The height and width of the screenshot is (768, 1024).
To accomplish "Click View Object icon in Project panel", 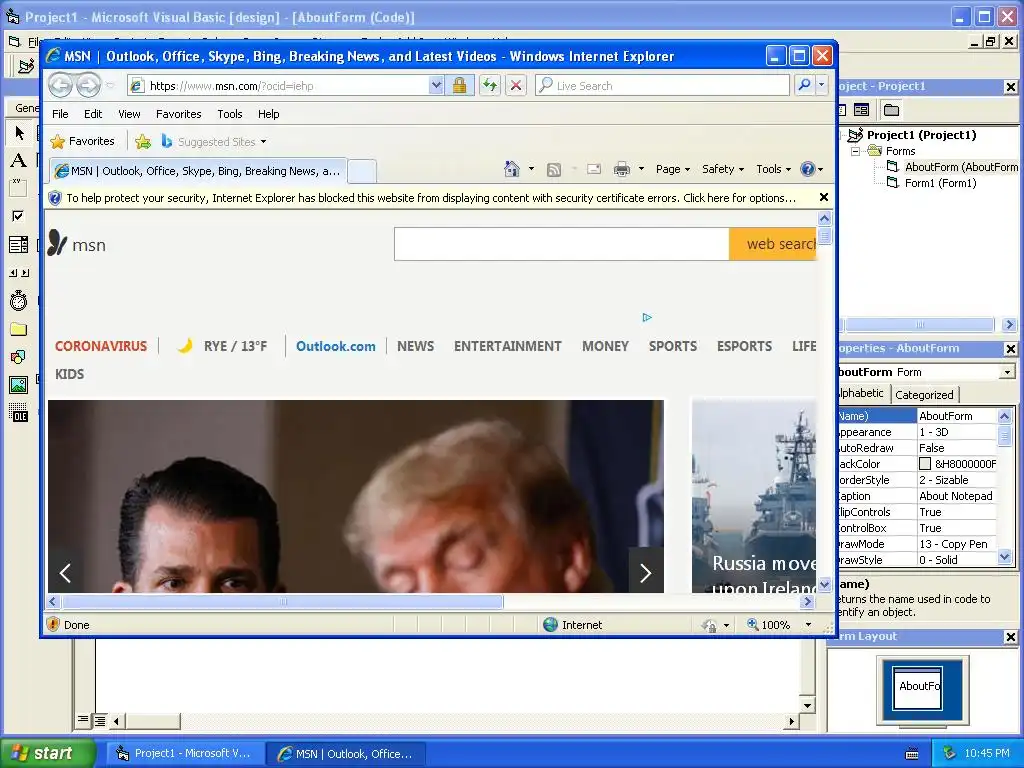I will [x=861, y=110].
